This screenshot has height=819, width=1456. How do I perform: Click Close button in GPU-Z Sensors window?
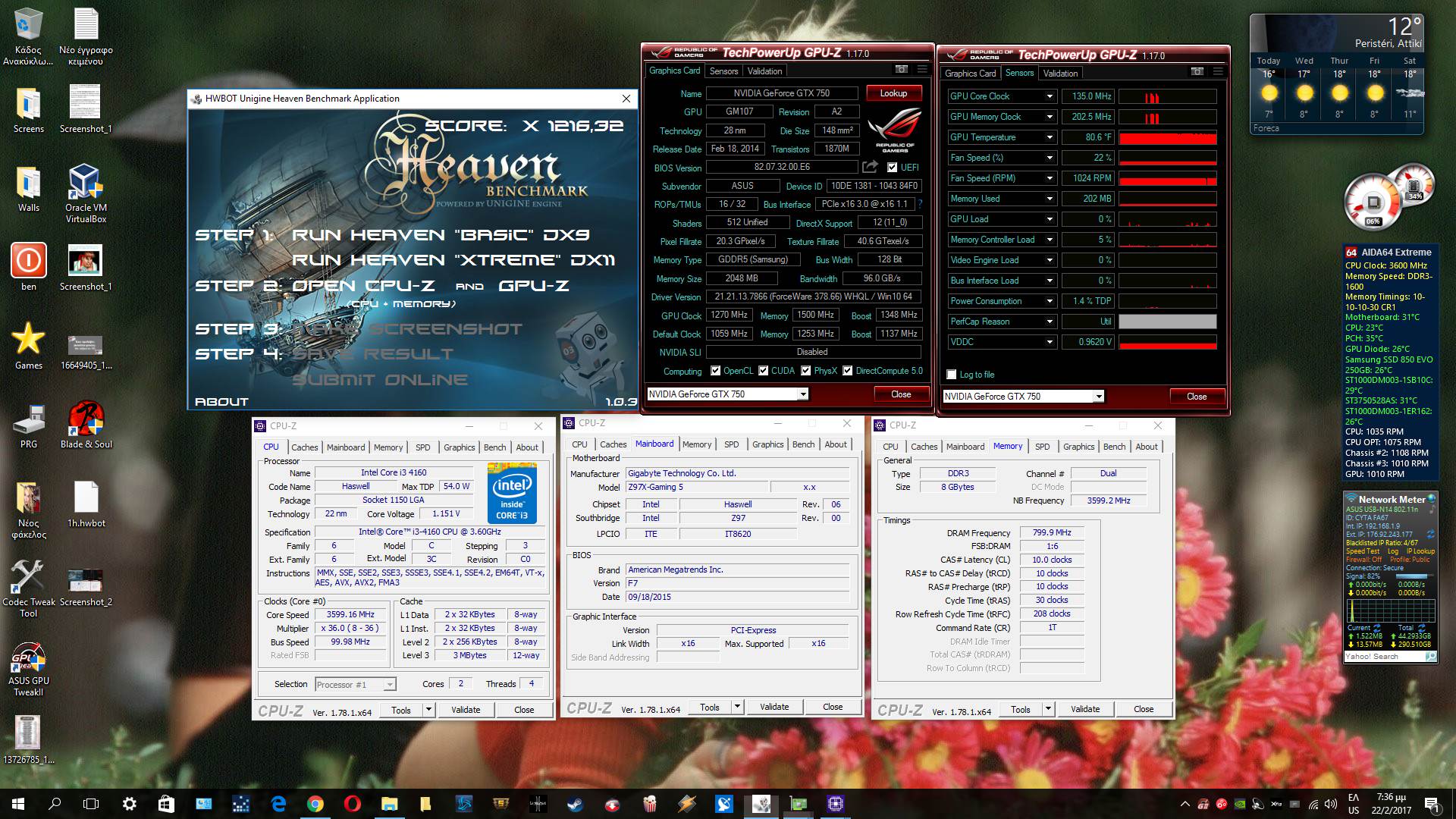tap(1196, 396)
